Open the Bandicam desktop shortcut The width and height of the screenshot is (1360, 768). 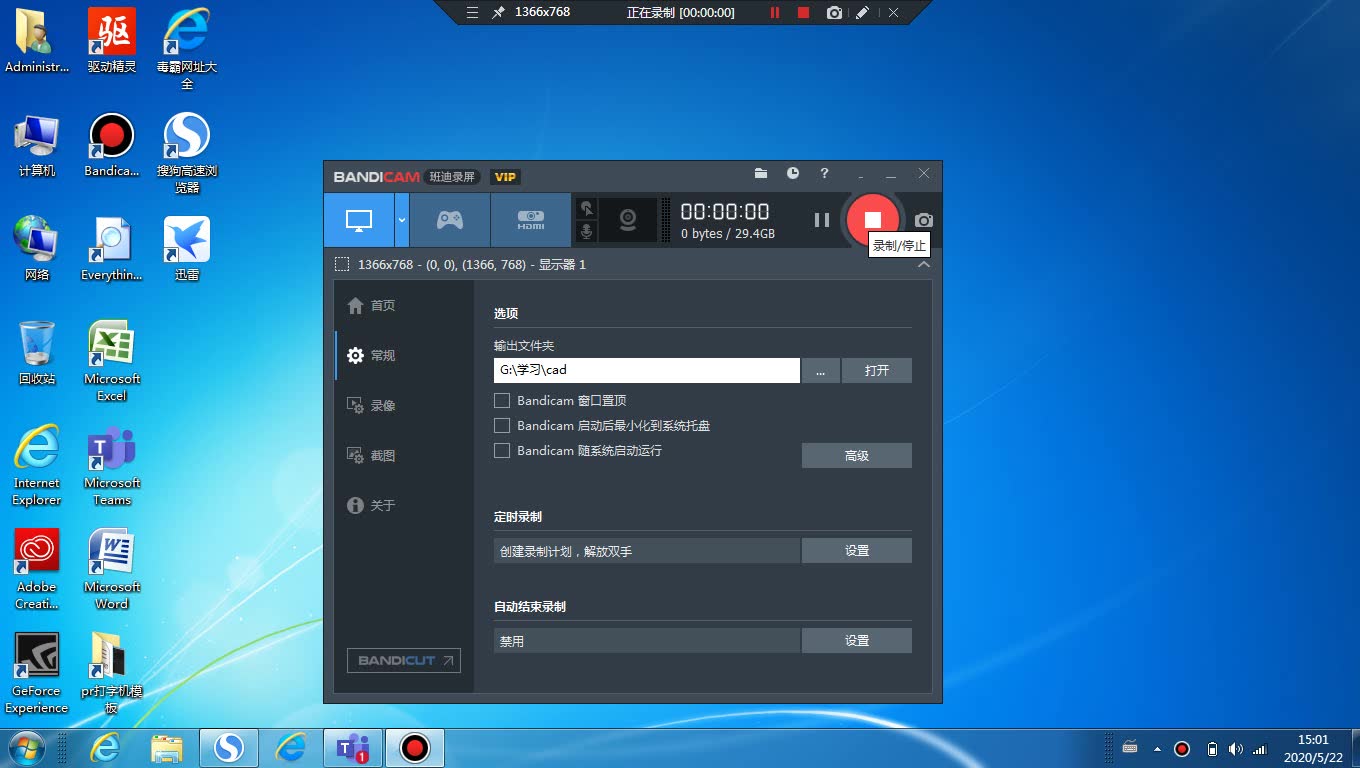[x=111, y=145]
